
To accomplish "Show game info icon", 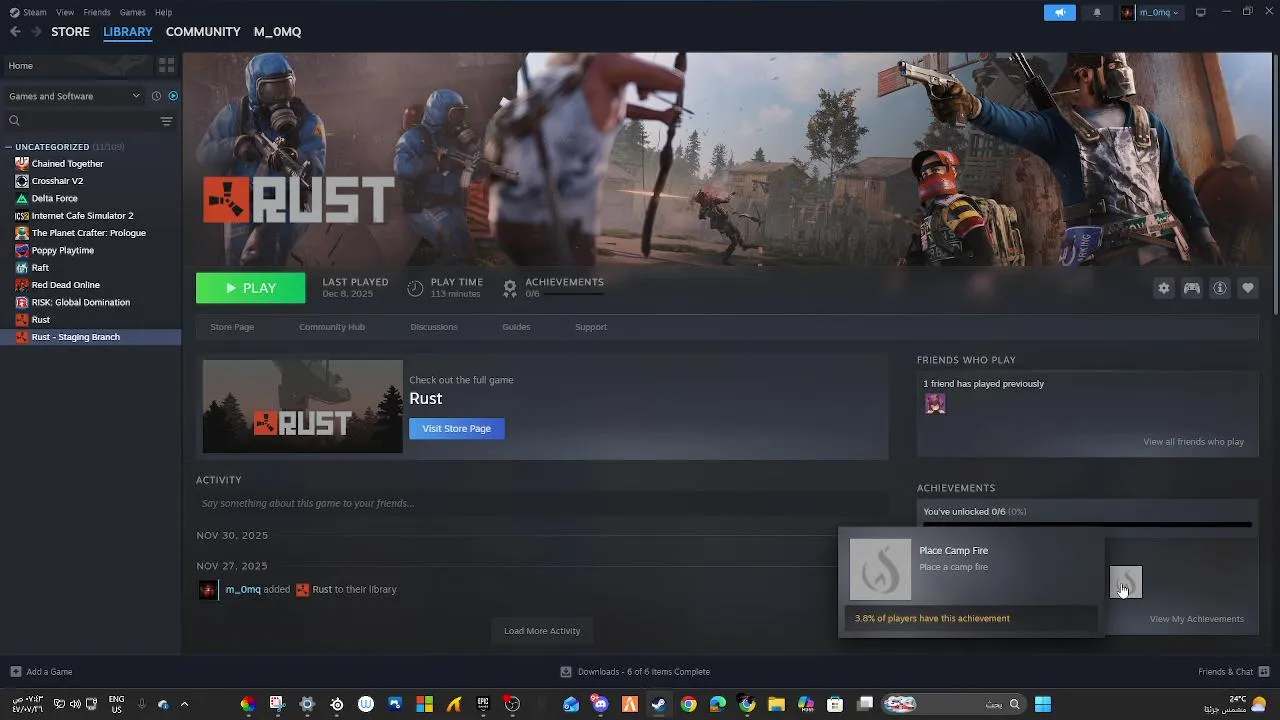I will [1220, 288].
